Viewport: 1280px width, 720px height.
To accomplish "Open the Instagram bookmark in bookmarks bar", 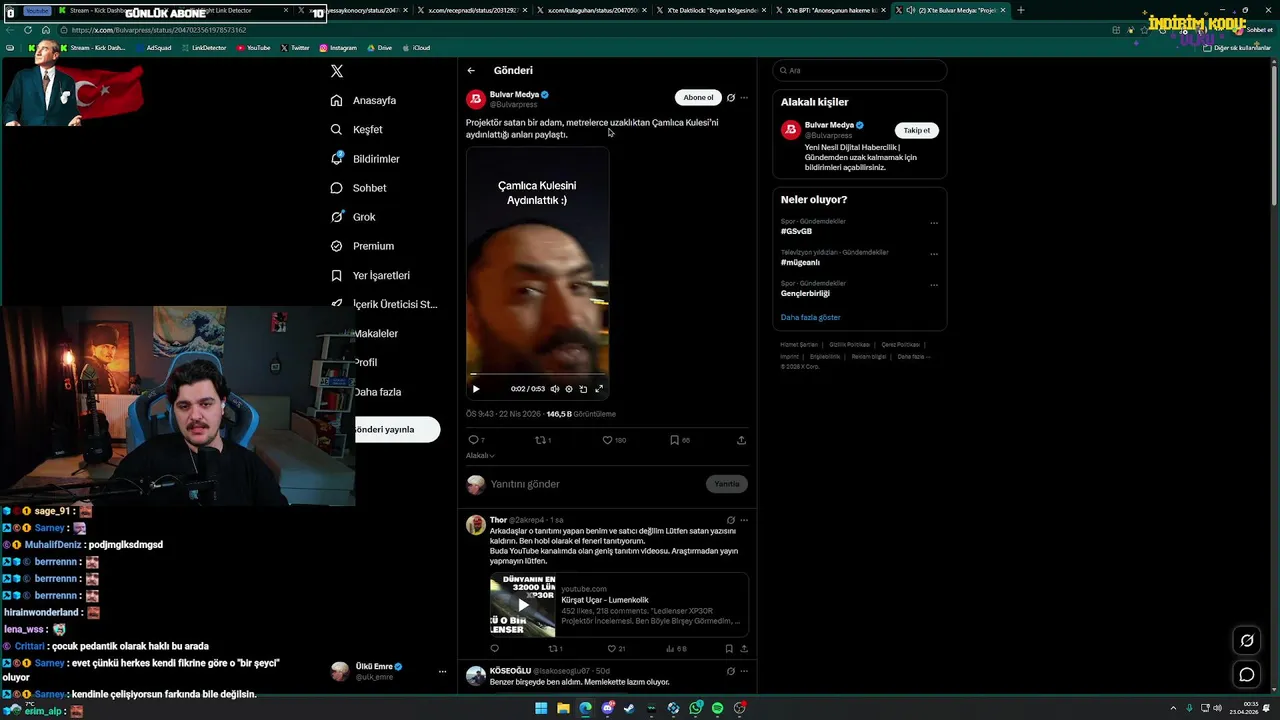I will 338,48.
